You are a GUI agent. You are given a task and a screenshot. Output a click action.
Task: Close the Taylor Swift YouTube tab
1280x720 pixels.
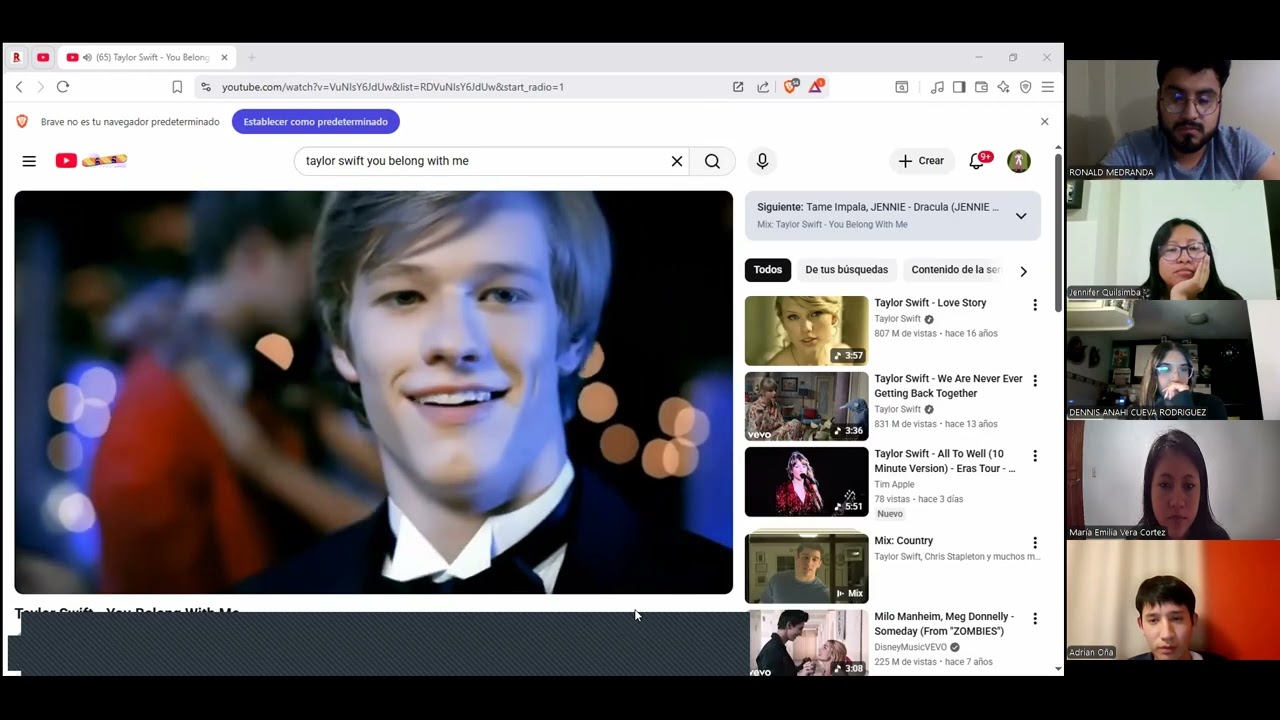224,58
